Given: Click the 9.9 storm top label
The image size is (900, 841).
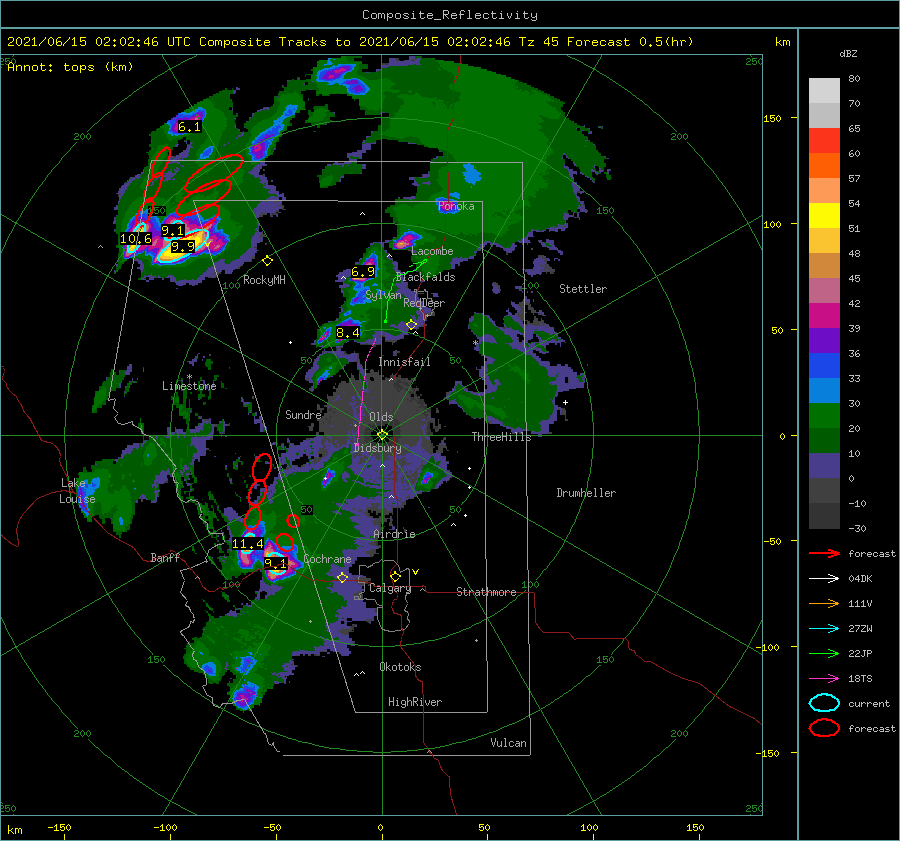Looking at the screenshot, I should 183,247.
